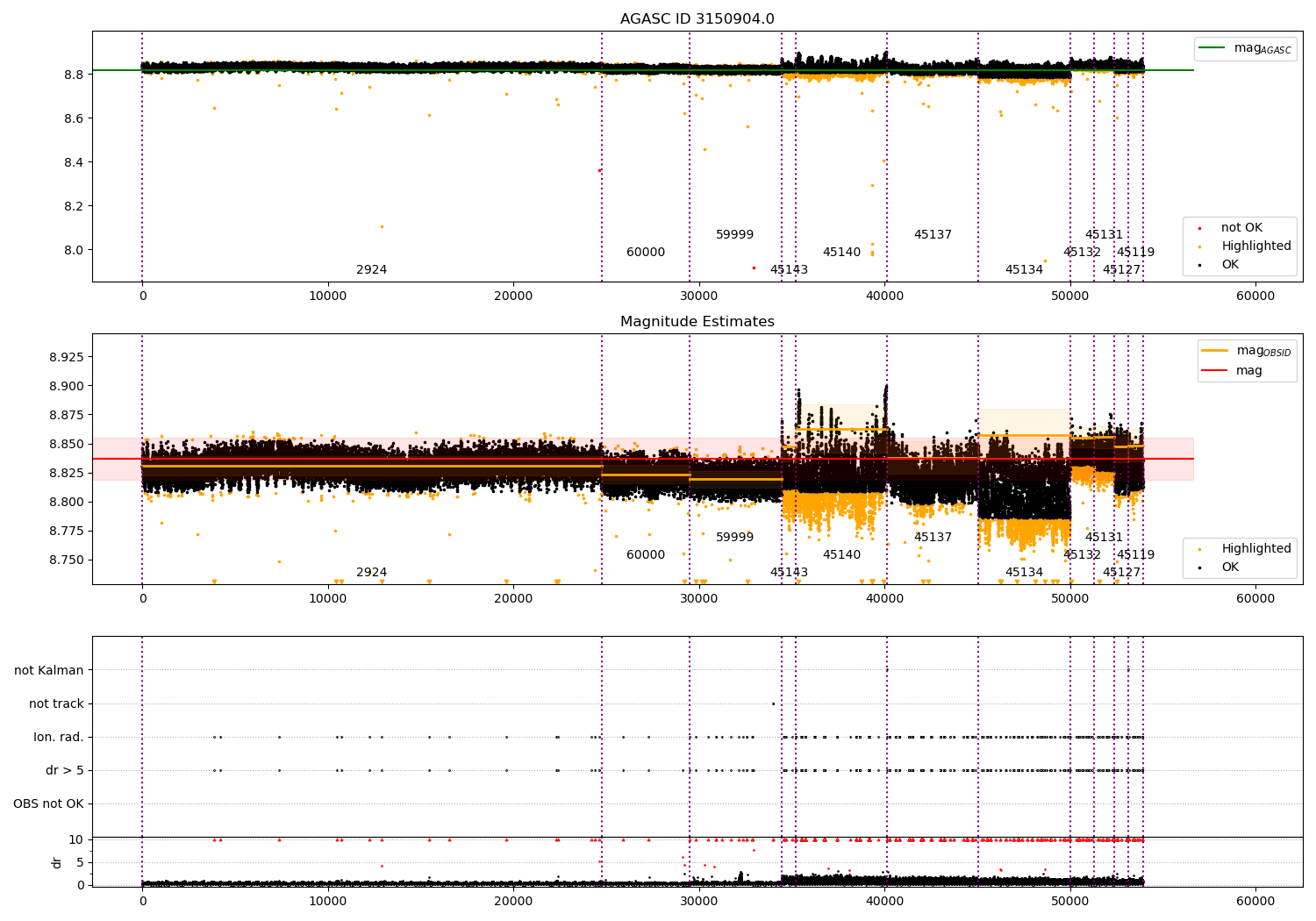Viewport: 1316px width, 921px height.
Task: Click the red "mag" legend entry
Action: [1248, 370]
